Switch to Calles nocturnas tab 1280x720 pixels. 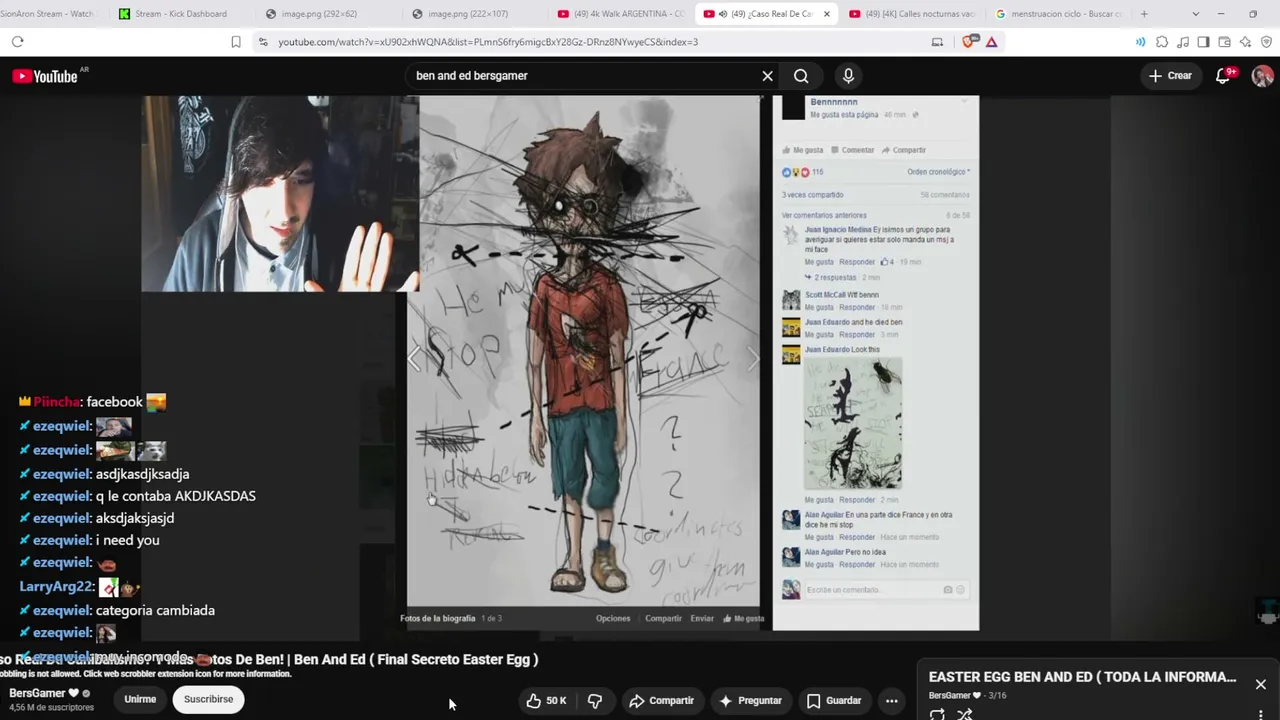pos(911,14)
